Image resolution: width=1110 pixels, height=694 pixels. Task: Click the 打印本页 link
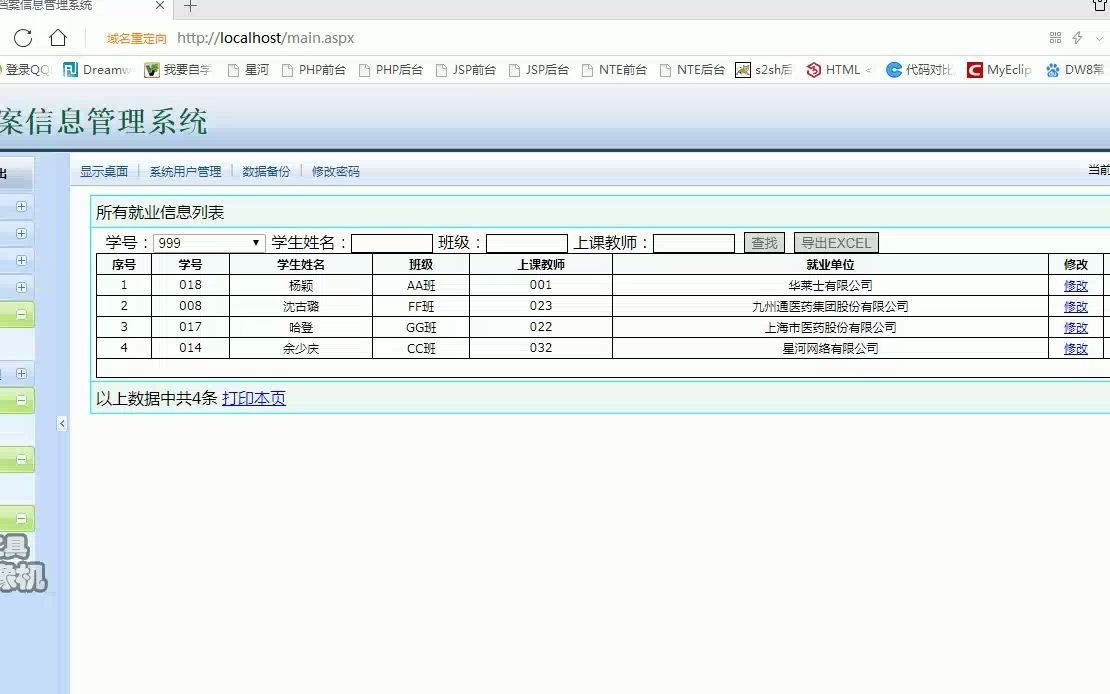tap(254, 398)
